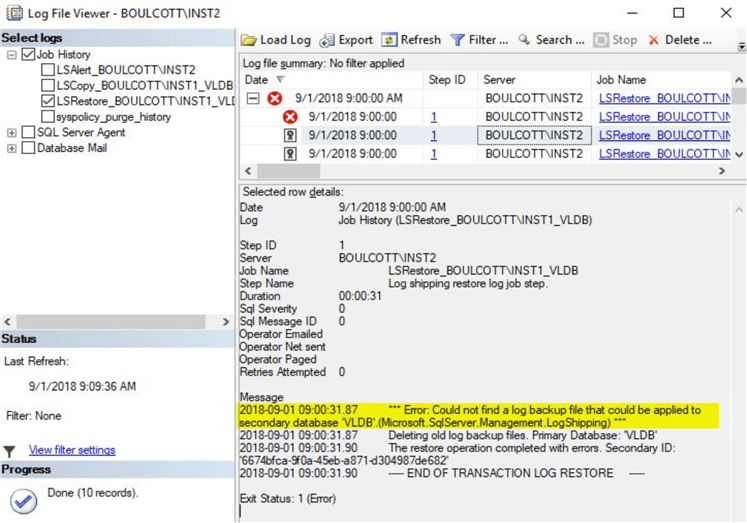Collapse the Job History tree node
747x523 pixels.
11,55
